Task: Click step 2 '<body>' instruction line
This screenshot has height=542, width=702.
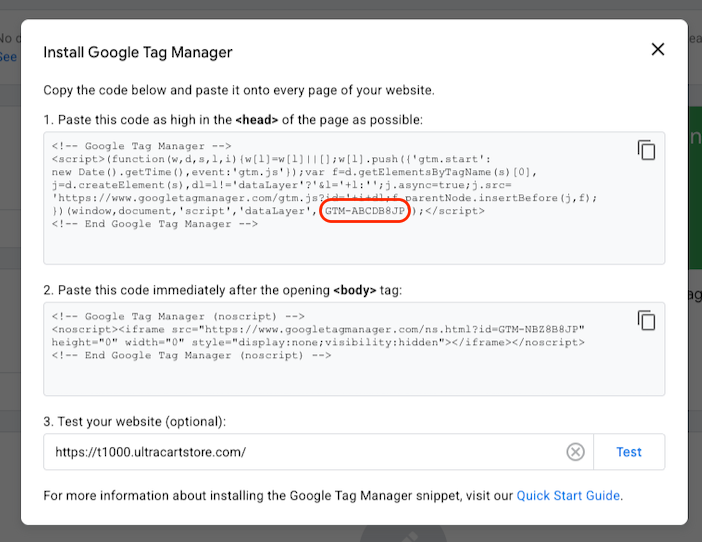Action: point(223,290)
